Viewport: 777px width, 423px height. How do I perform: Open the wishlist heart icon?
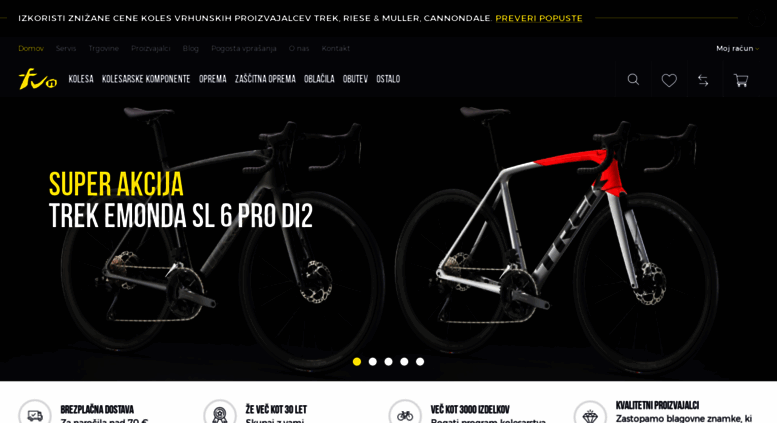click(669, 80)
